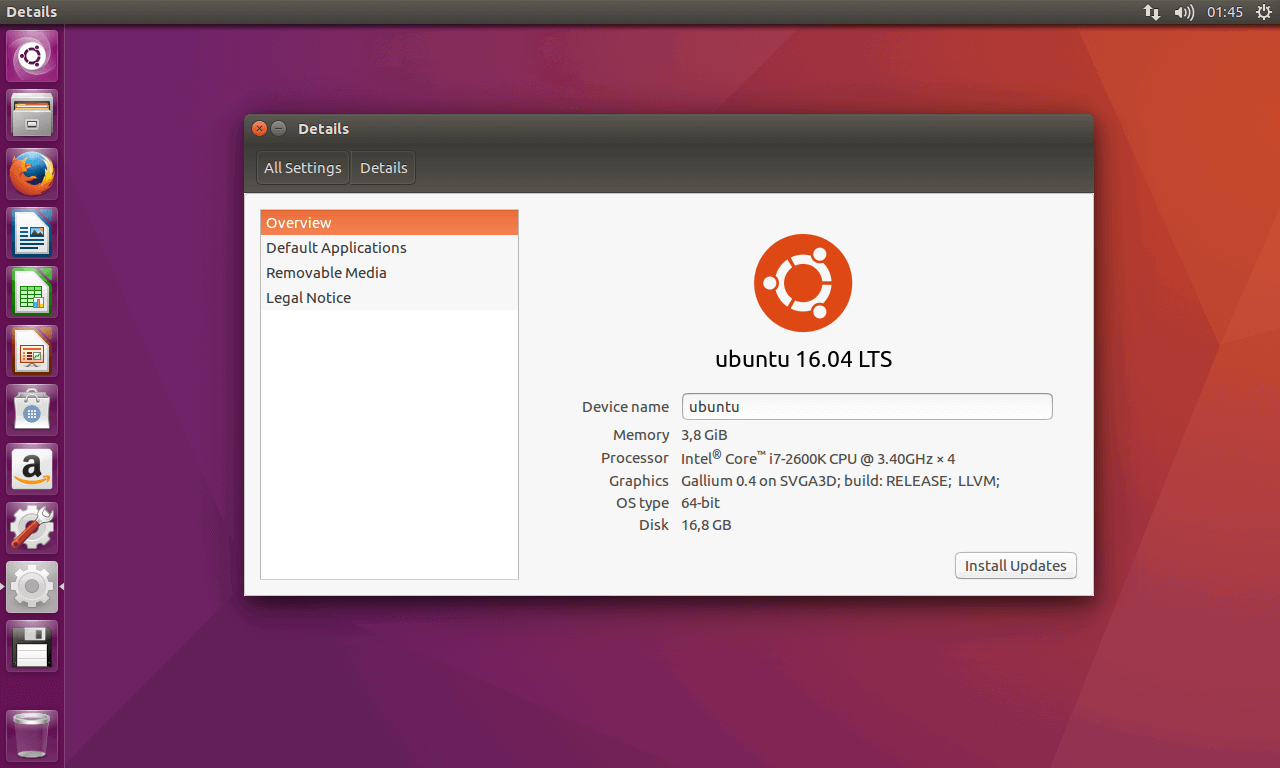Open the Removable Media section
Viewport: 1280px width, 768px height.
pyautogui.click(x=326, y=272)
